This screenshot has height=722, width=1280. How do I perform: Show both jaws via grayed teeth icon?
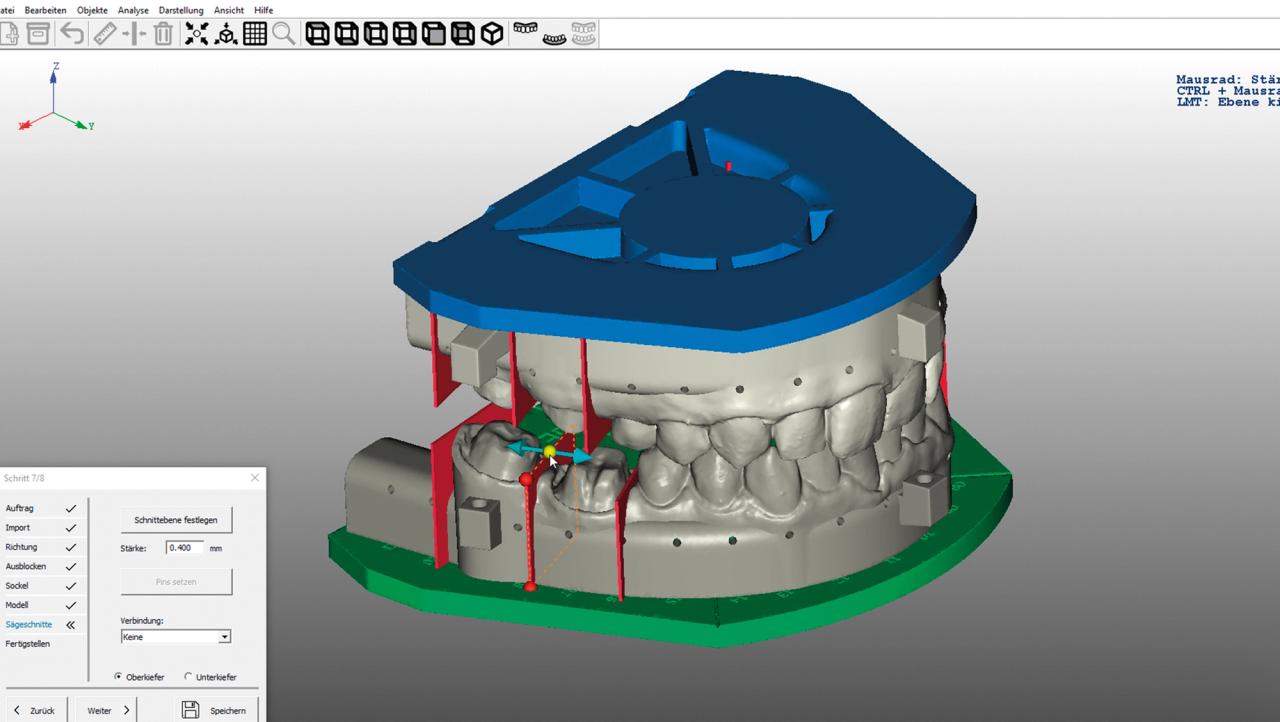pyautogui.click(x=584, y=34)
